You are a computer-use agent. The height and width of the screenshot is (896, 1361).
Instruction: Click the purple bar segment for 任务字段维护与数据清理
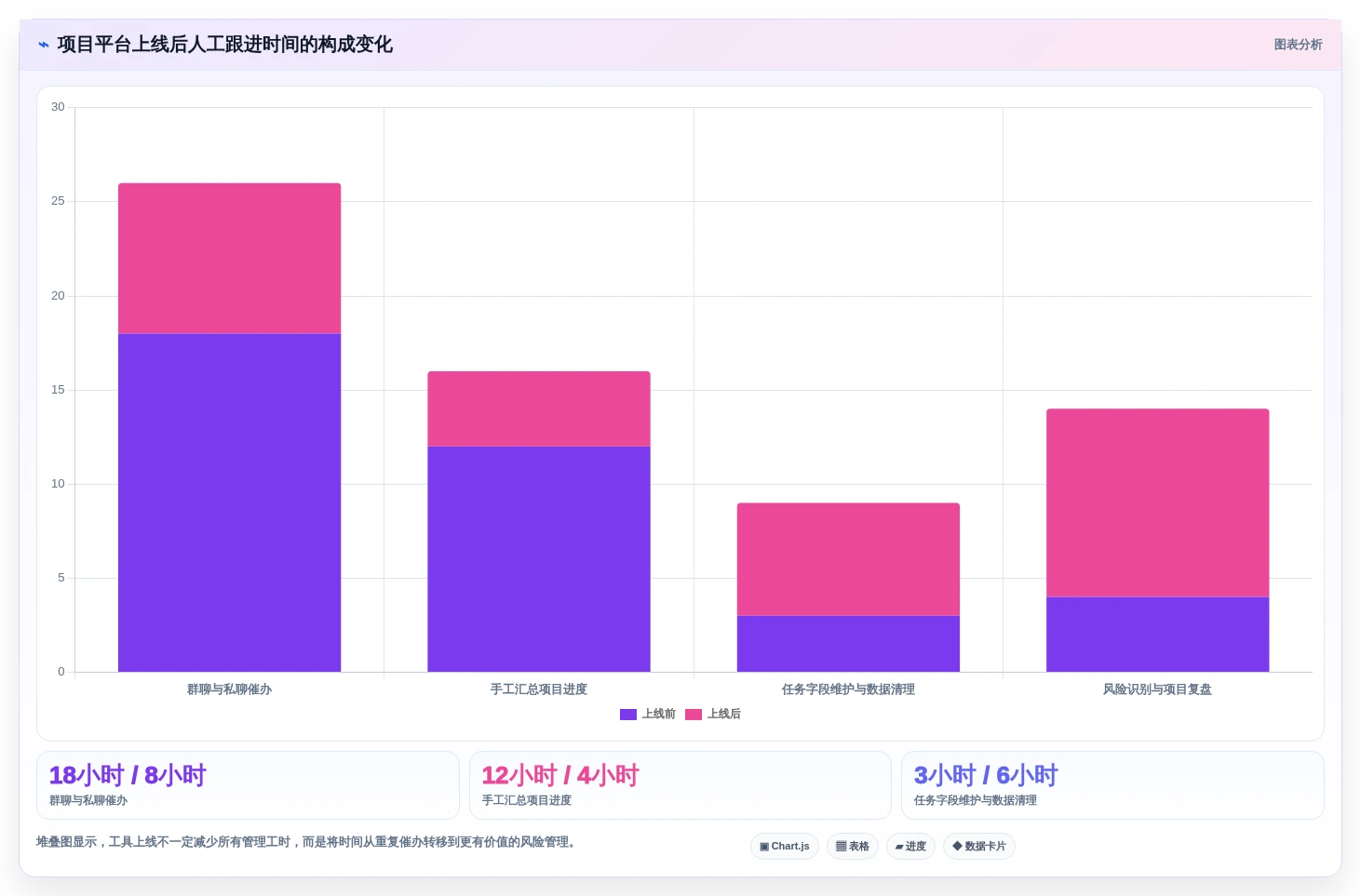point(848,644)
